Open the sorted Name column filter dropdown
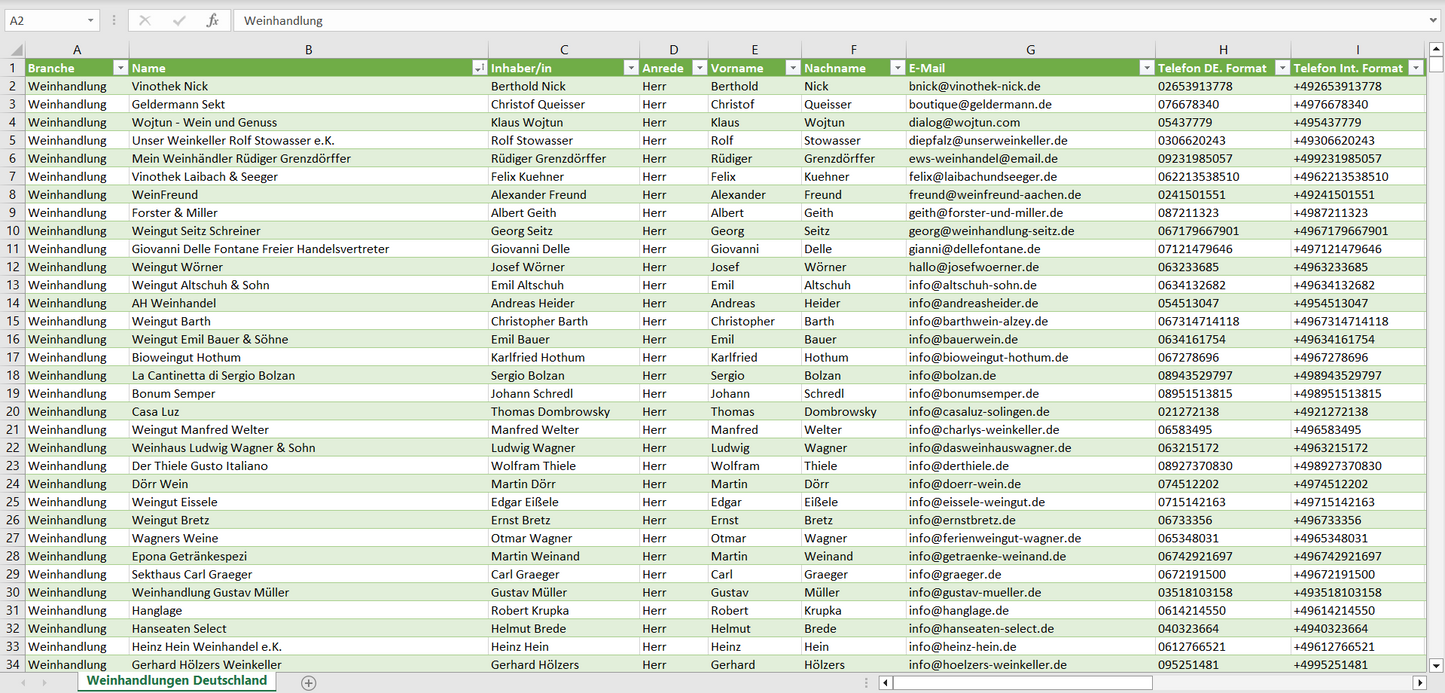The width and height of the screenshot is (1445, 693). click(479, 68)
